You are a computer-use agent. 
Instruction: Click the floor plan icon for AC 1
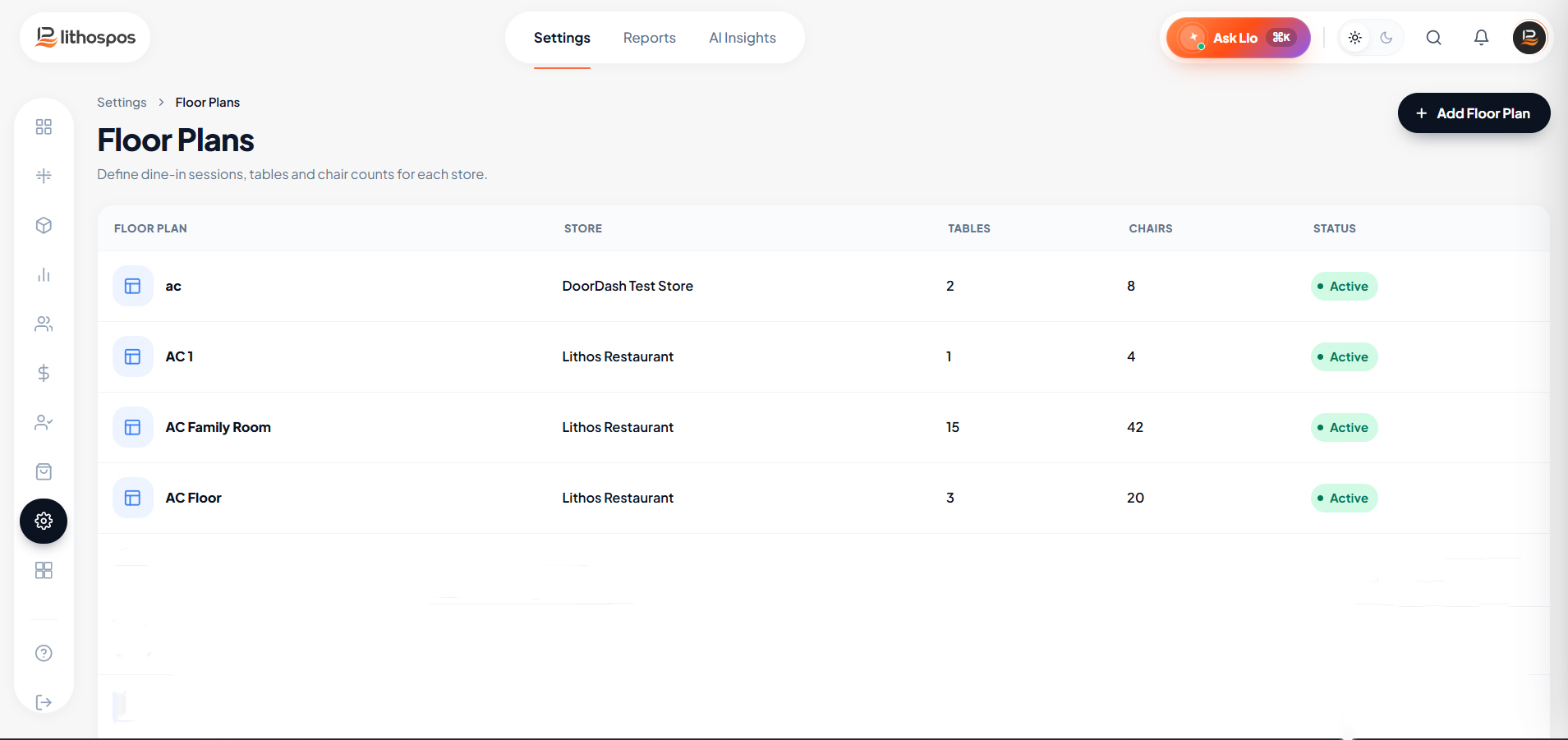[132, 356]
